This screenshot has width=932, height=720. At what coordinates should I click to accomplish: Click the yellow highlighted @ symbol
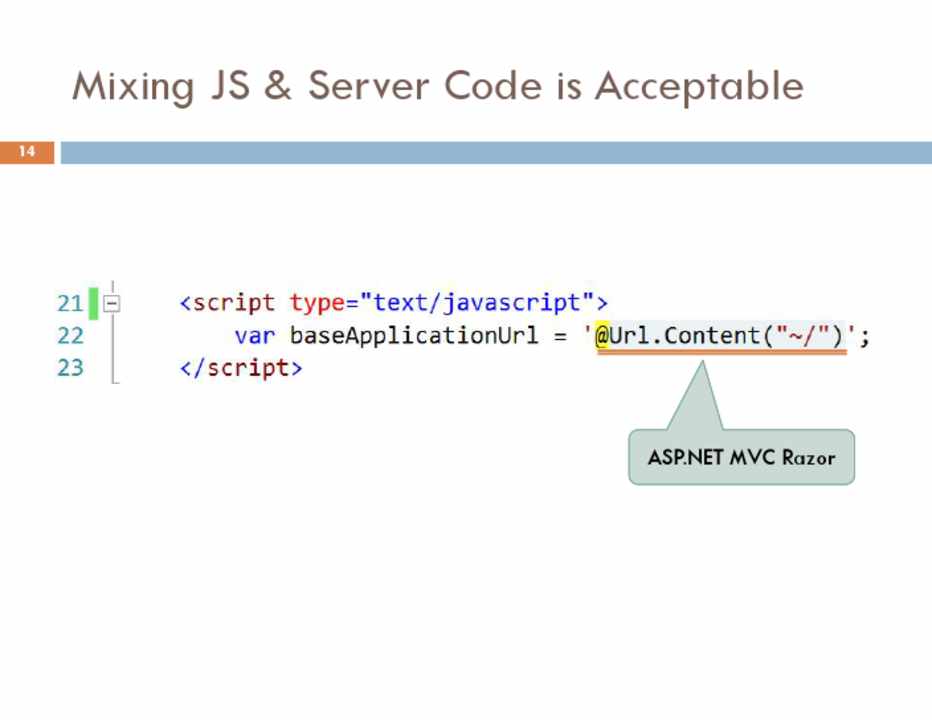coord(603,335)
